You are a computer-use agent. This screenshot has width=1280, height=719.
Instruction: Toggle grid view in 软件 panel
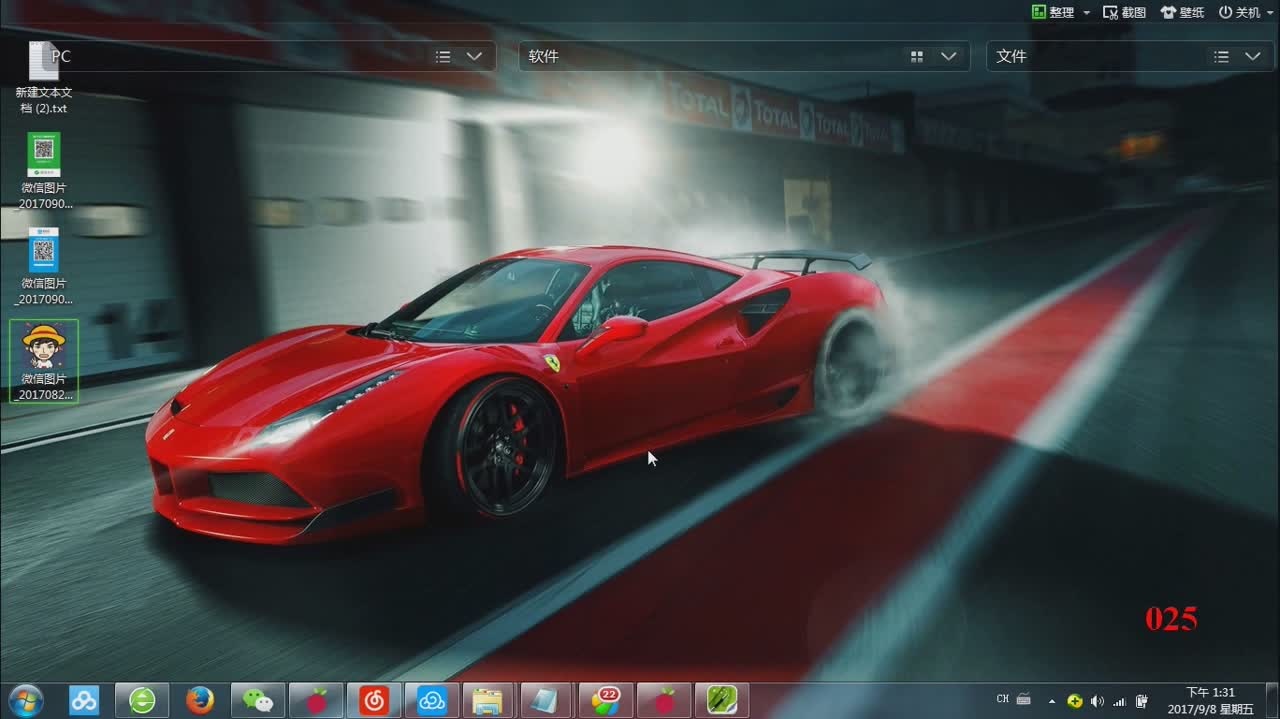(x=917, y=57)
